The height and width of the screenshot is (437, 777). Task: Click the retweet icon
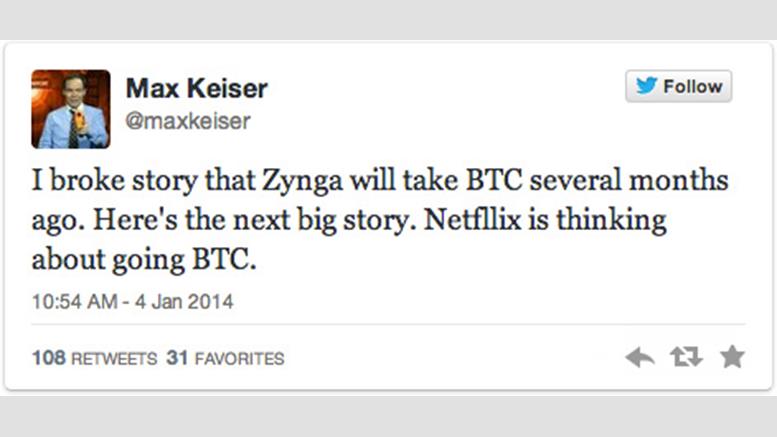tap(685, 356)
